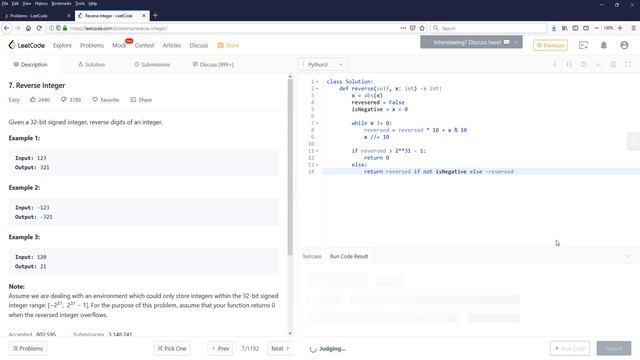Image resolution: width=640 pixels, height=360 pixels.
Task: Open the Contest nav link
Action: [x=144, y=45]
